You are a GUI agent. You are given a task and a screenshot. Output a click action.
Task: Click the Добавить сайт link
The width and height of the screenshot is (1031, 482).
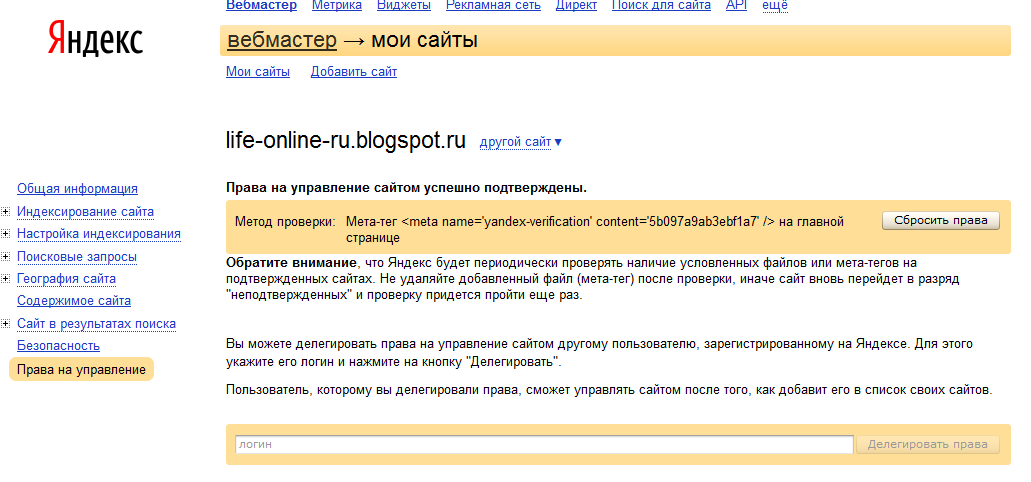(354, 72)
